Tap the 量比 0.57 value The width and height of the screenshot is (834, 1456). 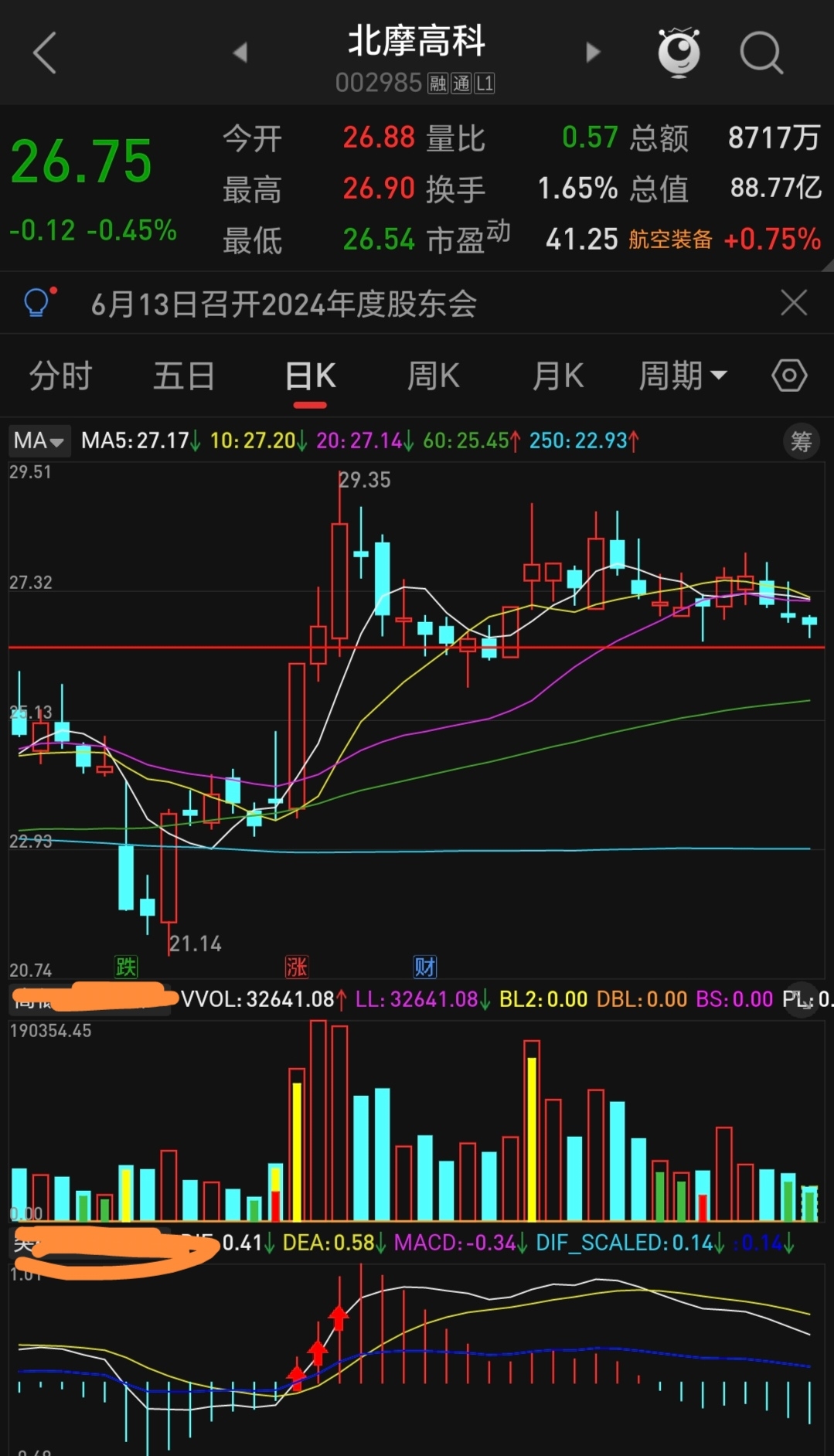[x=590, y=138]
